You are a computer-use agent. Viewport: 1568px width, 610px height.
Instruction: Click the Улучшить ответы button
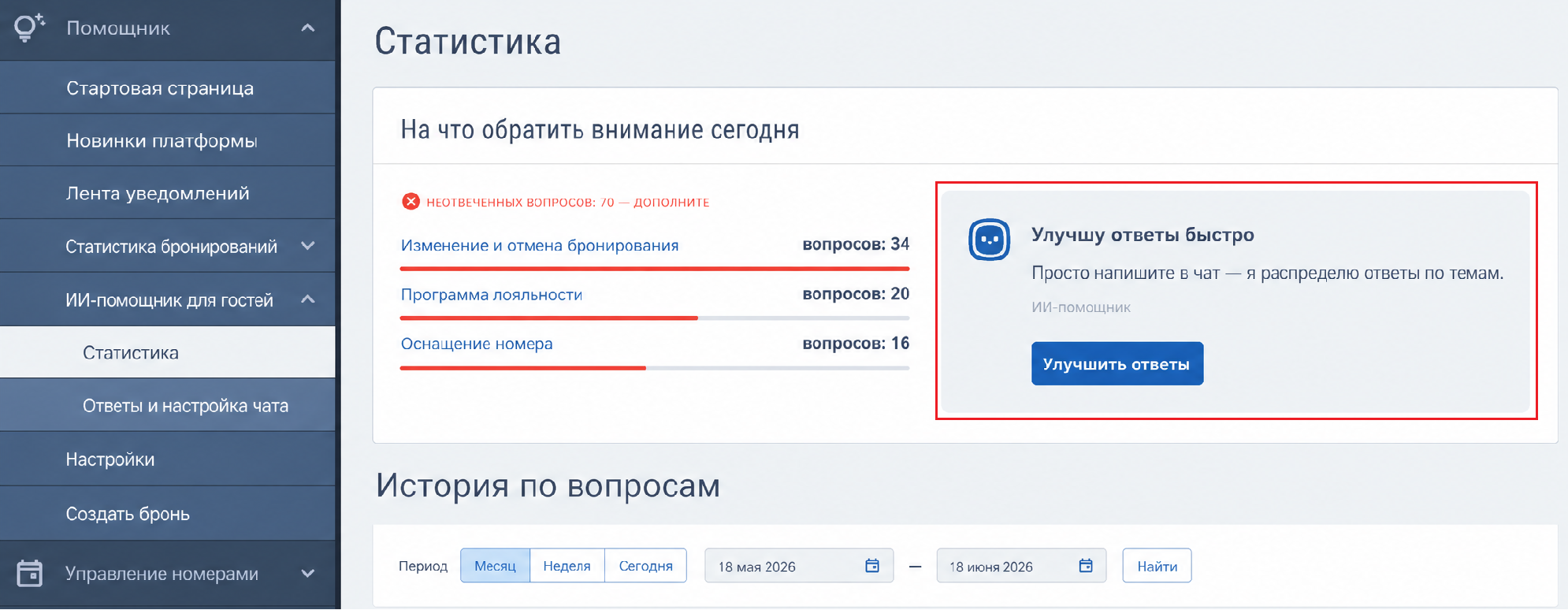(x=1117, y=363)
